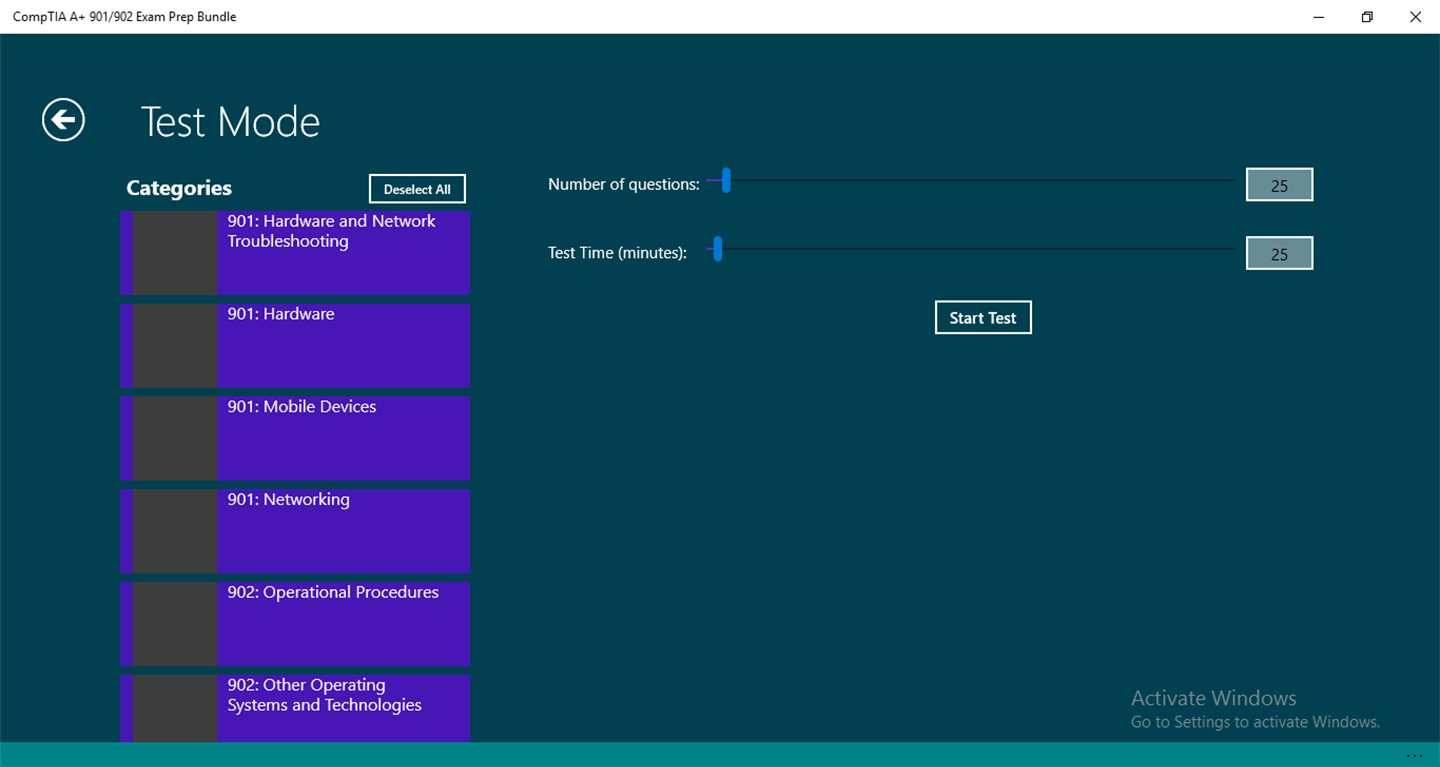
Task: Click the 'Test Time (minutes):' label
Action: (618, 253)
